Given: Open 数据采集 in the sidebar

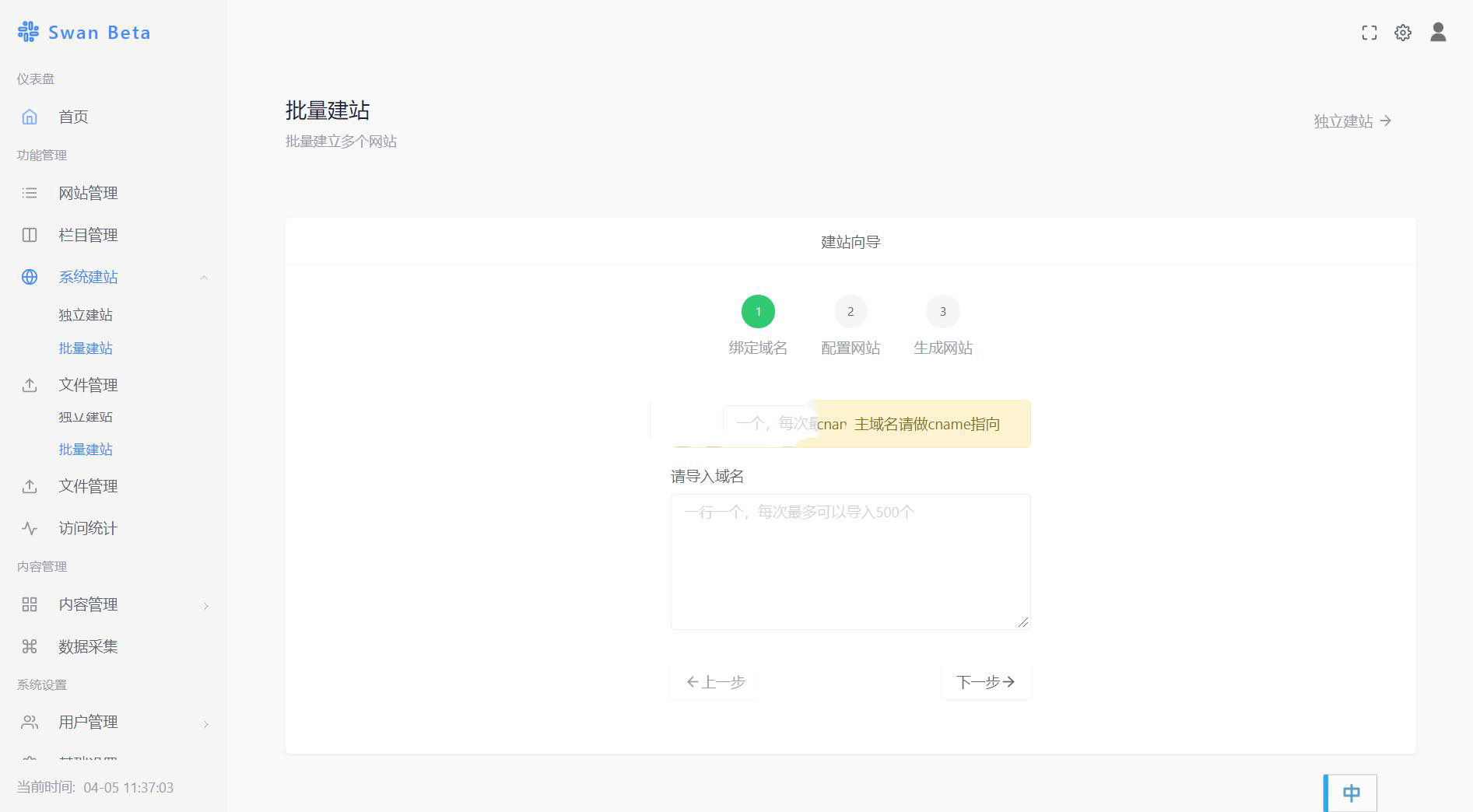Looking at the screenshot, I should tap(88, 646).
